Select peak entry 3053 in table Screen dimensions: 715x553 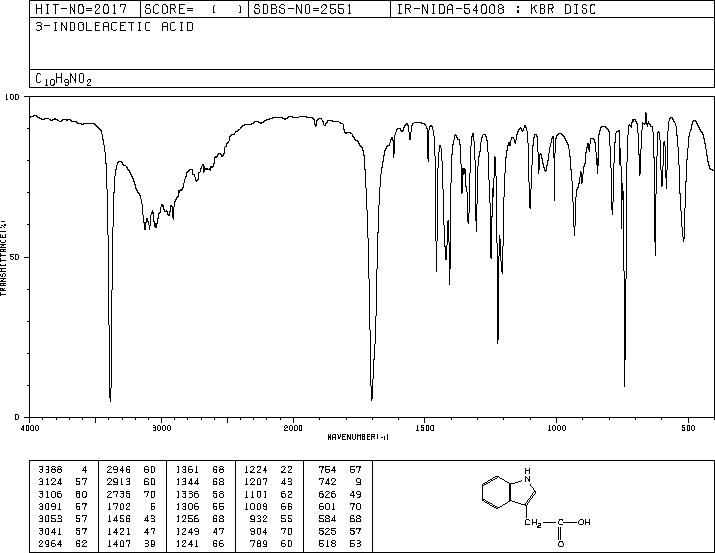(x=63, y=519)
